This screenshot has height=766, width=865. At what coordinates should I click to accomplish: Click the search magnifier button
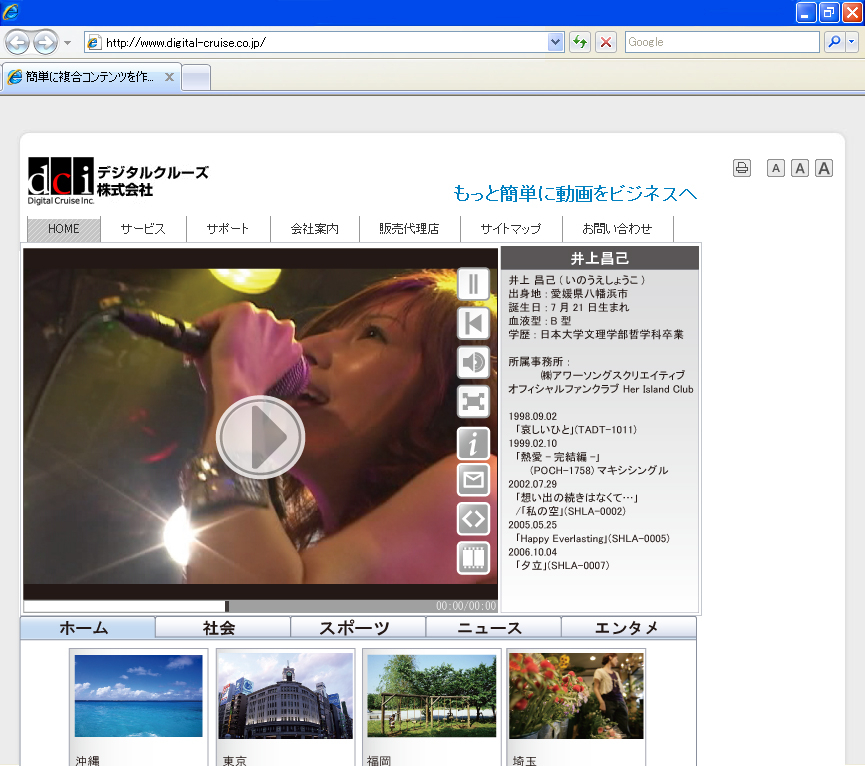coord(835,42)
